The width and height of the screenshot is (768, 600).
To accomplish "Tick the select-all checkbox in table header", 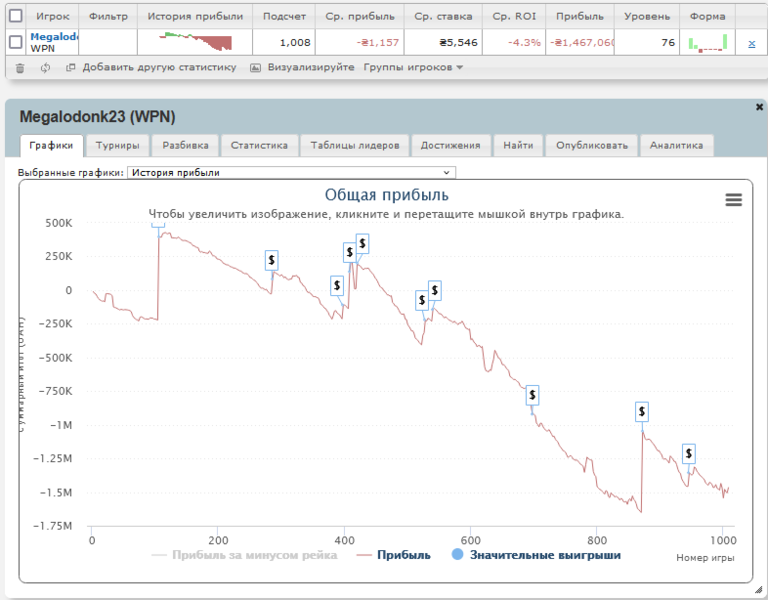I will (x=15, y=16).
